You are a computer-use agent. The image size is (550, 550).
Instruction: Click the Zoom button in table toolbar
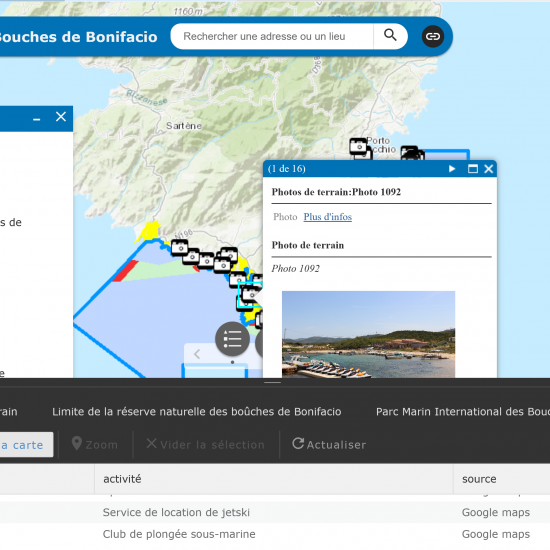point(95,444)
